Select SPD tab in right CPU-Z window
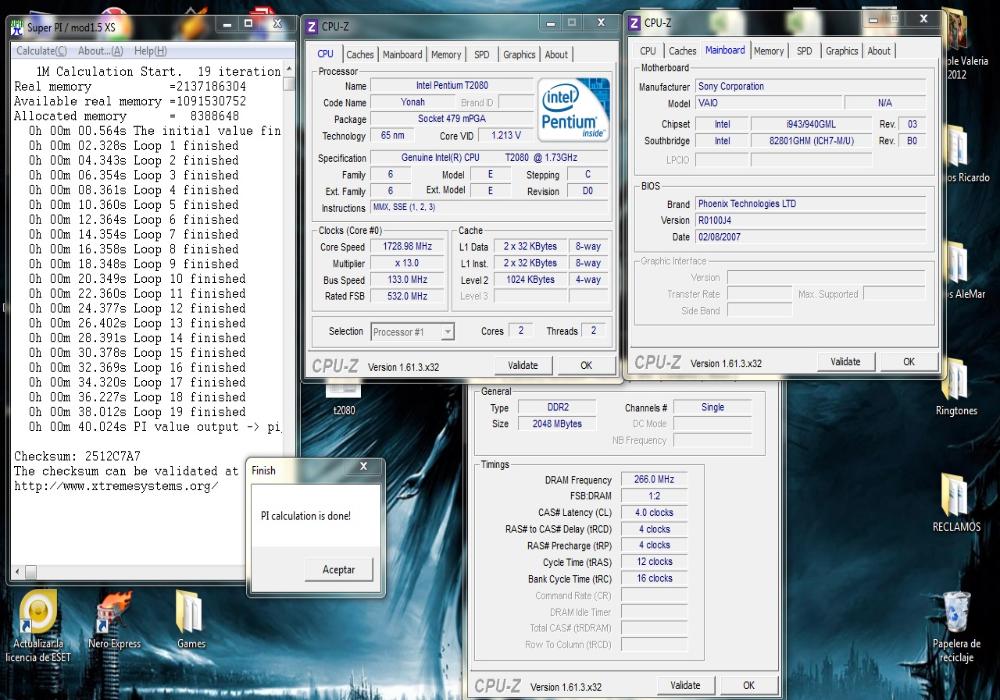 (x=804, y=51)
